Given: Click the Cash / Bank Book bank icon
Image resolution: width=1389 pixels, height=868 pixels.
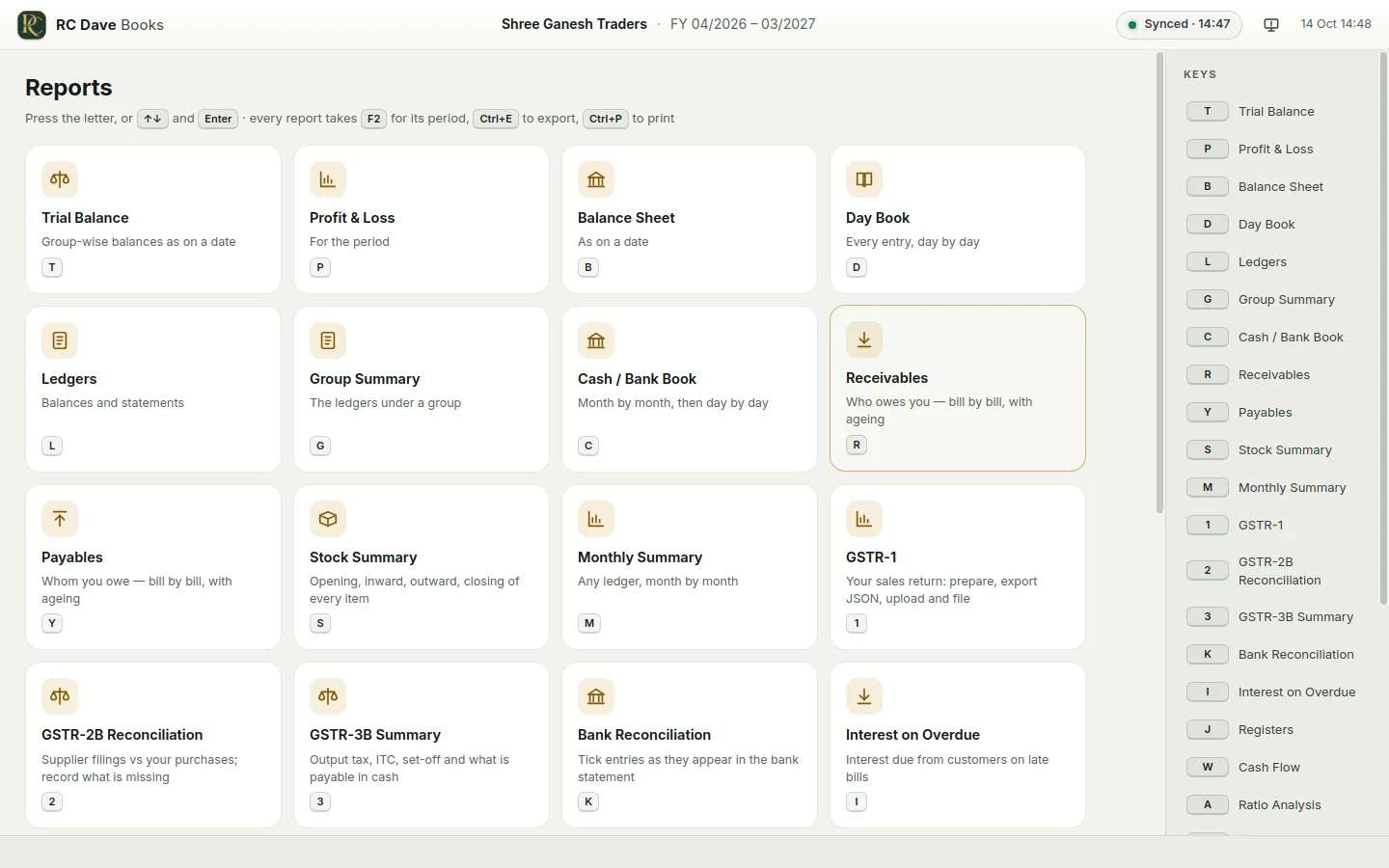Looking at the screenshot, I should (x=596, y=340).
